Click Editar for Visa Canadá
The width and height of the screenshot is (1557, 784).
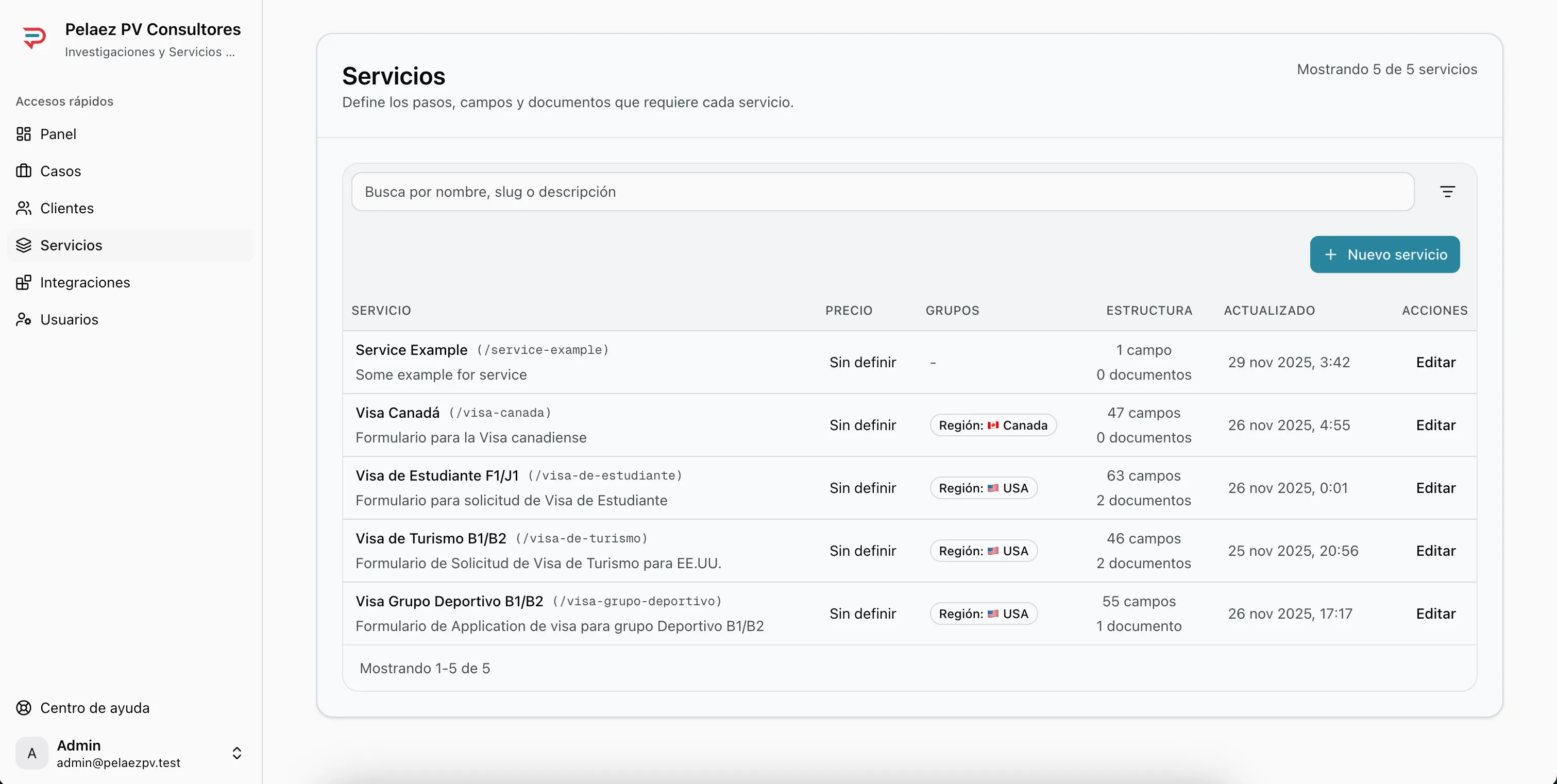[1435, 425]
